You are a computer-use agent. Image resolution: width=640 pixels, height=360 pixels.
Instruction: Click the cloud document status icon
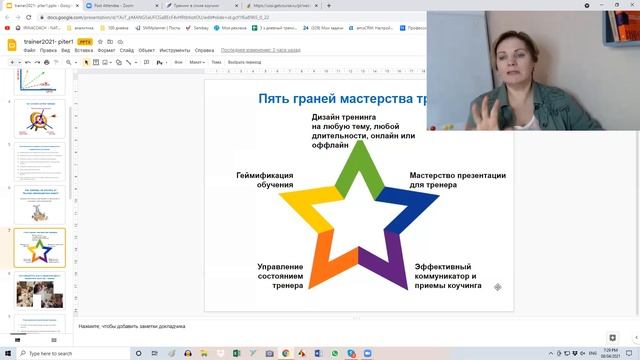click(120, 42)
